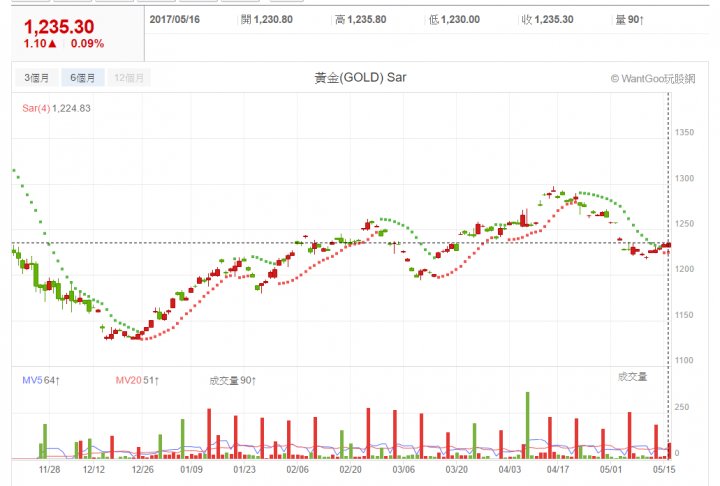The image size is (720, 486).
Task: Click the low price 低 1,230.00
Action: 454,19
